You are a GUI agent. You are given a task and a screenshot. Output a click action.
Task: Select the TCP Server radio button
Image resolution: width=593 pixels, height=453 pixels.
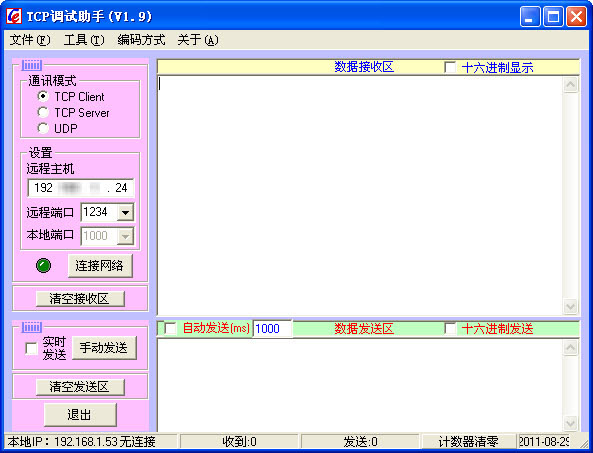tap(43, 112)
